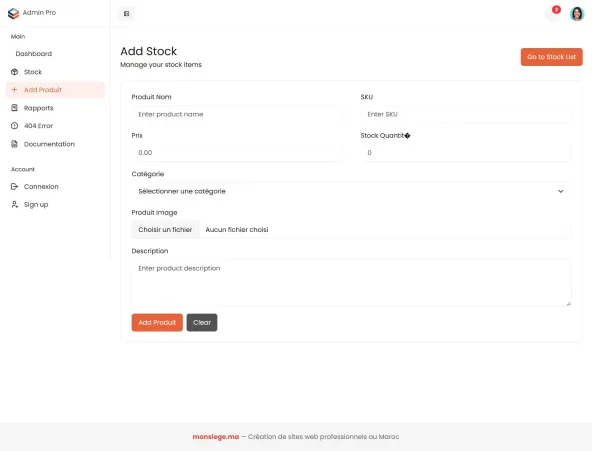
Task: Focus the Produit Nom input field
Action: coord(237,114)
